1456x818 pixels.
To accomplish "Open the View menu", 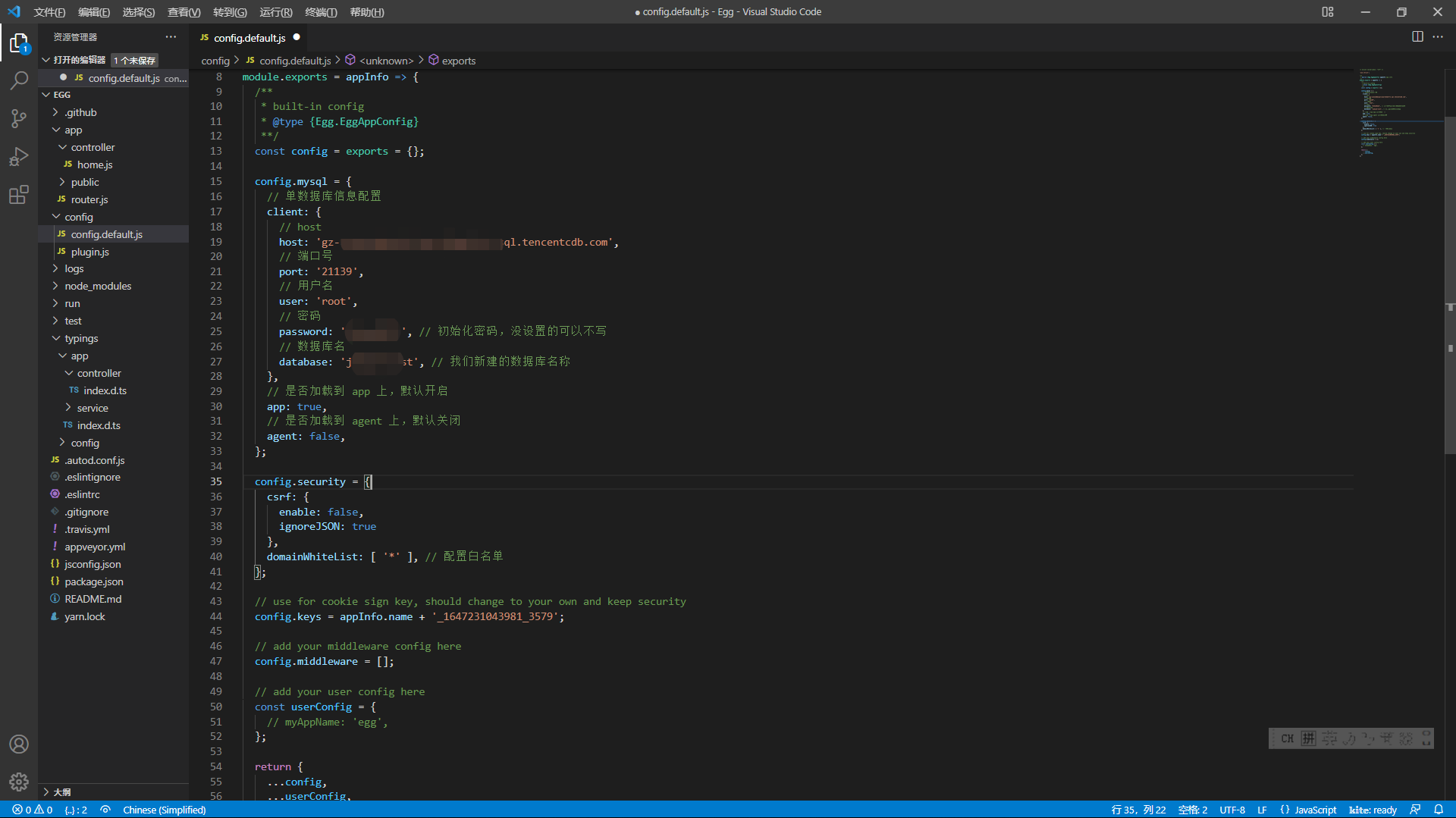I will tap(184, 12).
